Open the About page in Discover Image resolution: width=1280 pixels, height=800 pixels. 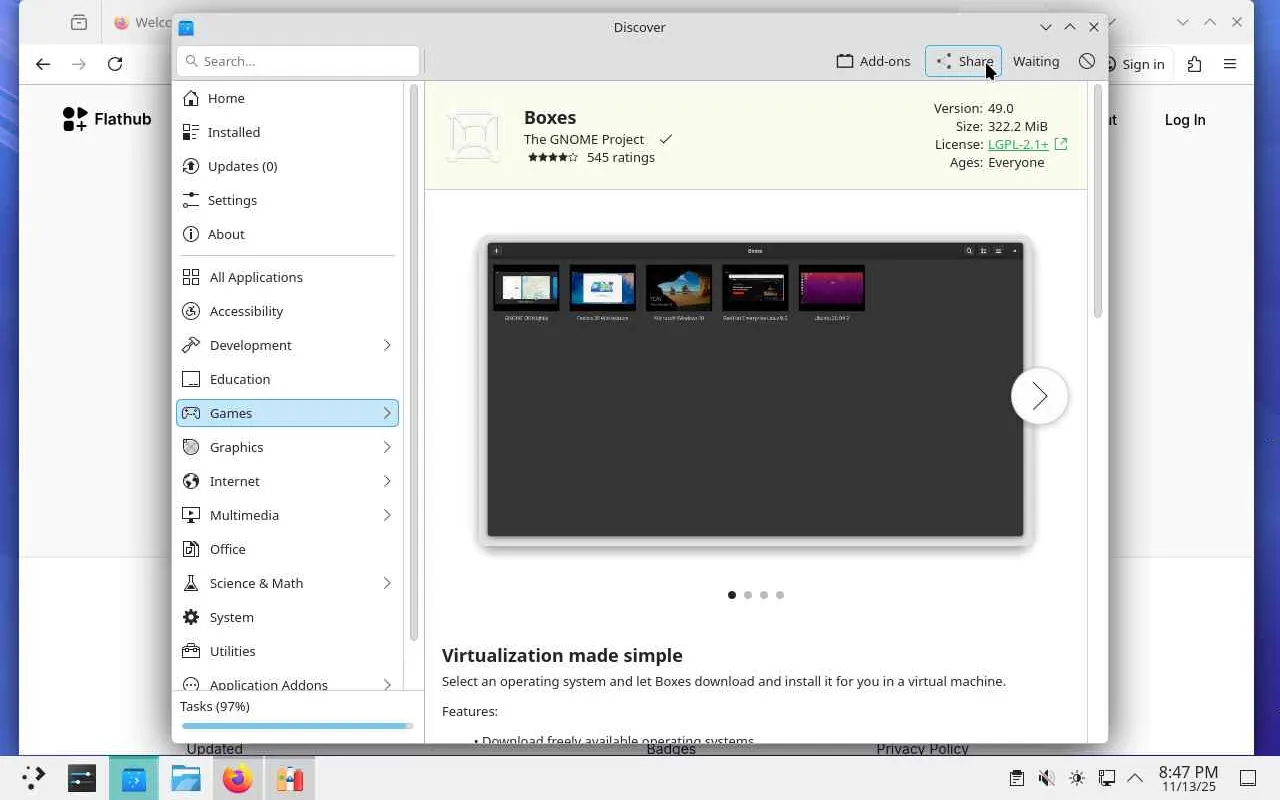coord(288,234)
